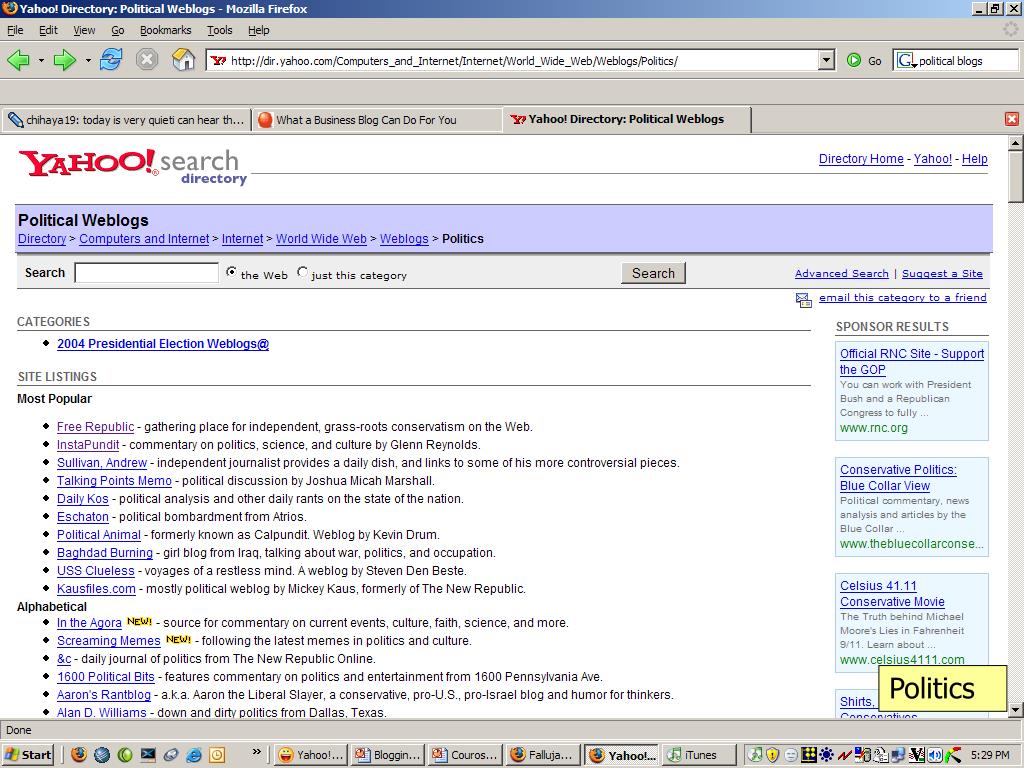Click the green Forward arrow
The height and width of the screenshot is (768, 1024).
[x=65, y=61]
